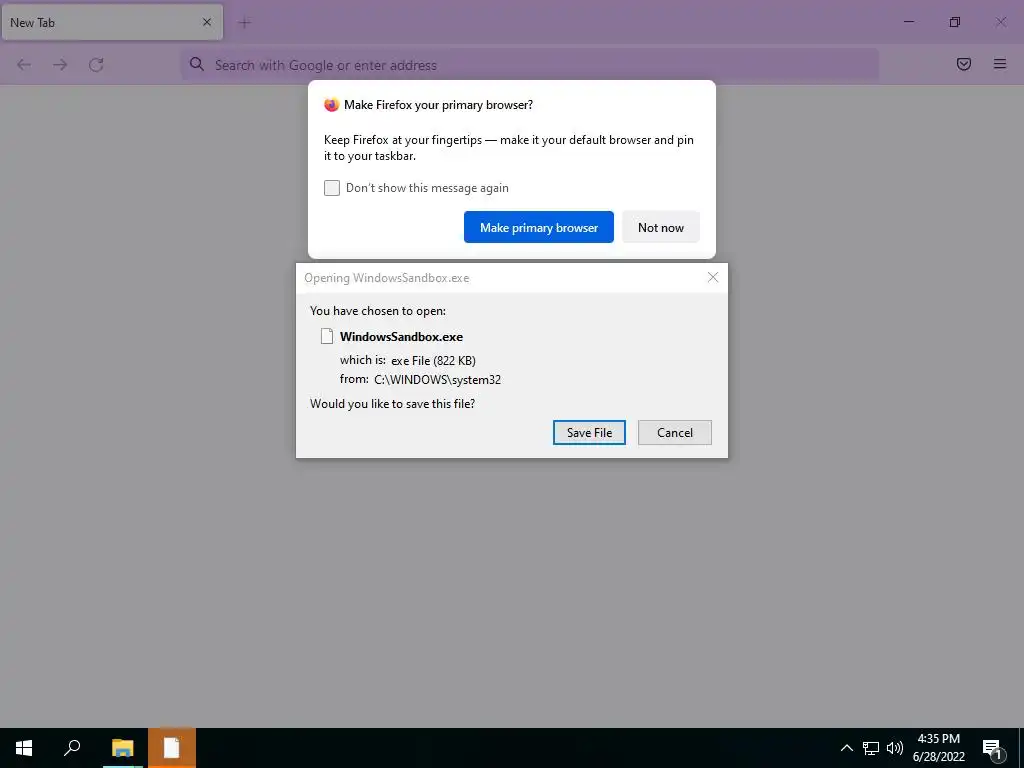1024x768 pixels.
Task: Click the Search with Google address field
Action: (530, 65)
